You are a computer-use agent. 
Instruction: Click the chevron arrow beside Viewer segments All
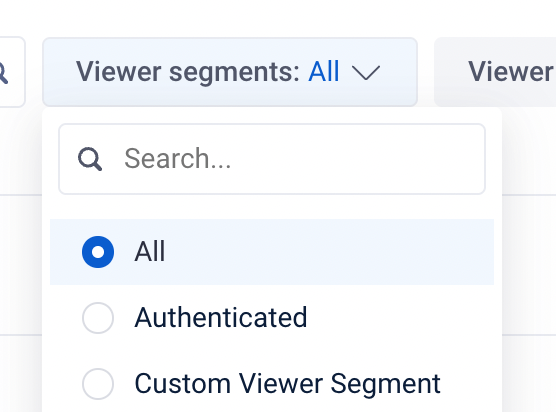click(366, 72)
